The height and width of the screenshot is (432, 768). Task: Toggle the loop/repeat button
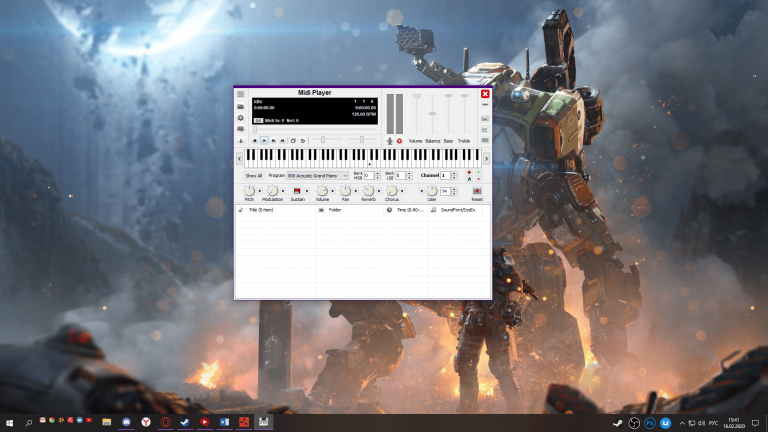pyautogui.click(x=302, y=141)
